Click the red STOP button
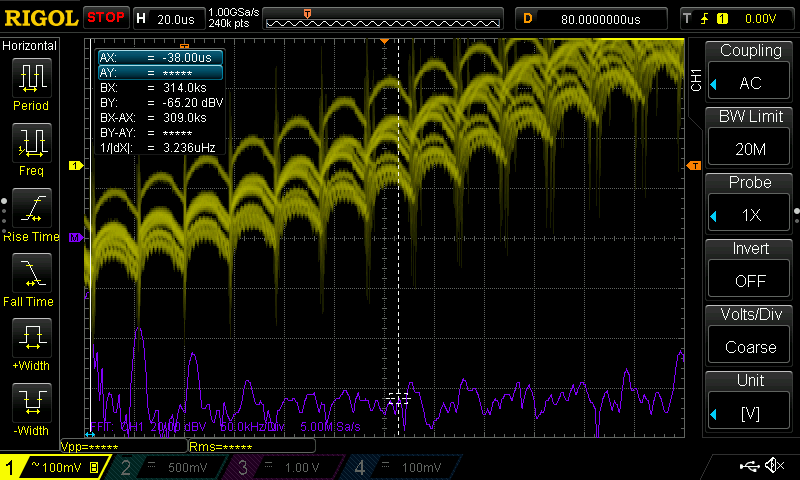Image resolution: width=800 pixels, height=480 pixels. click(x=106, y=17)
